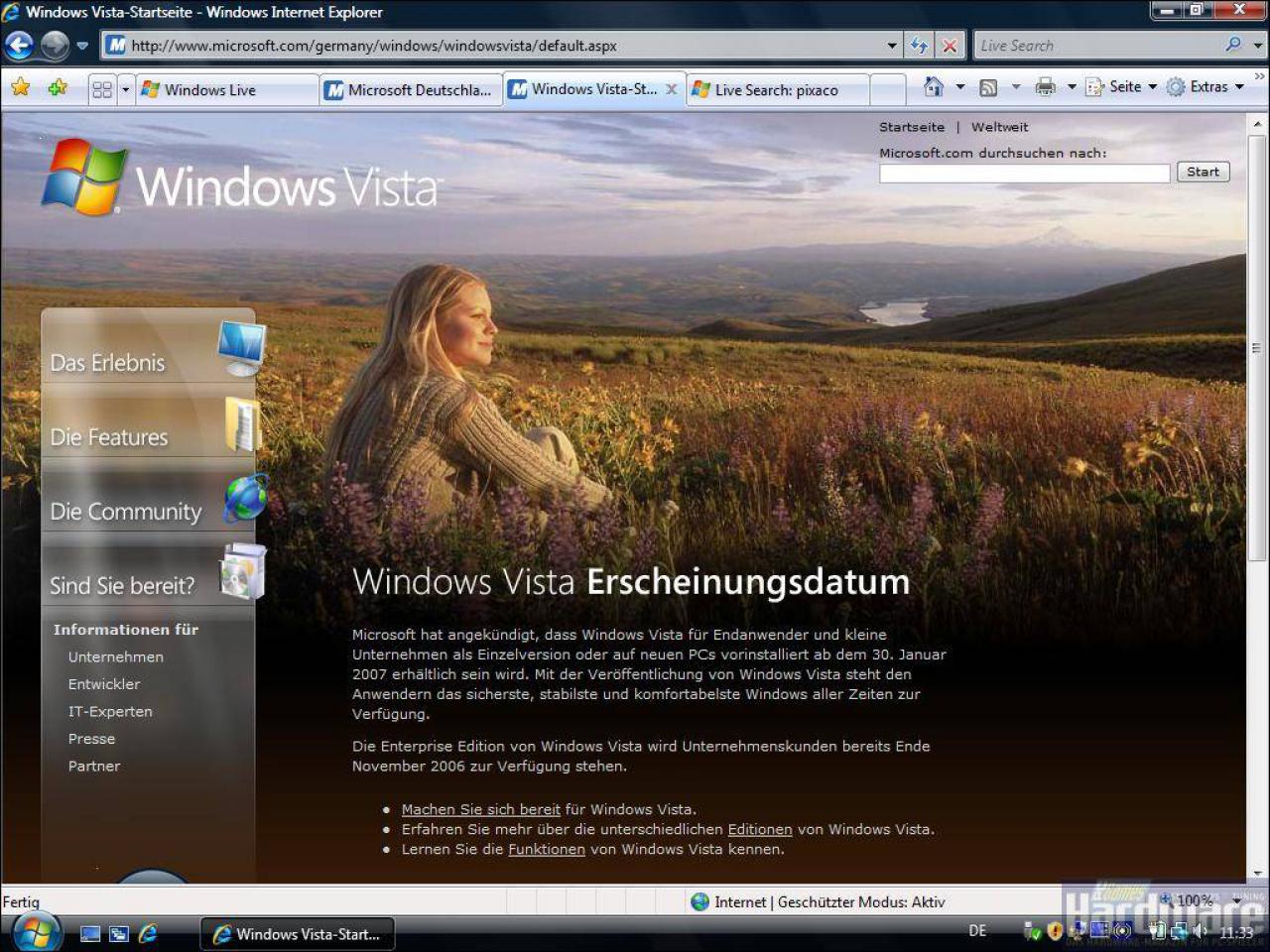The width and height of the screenshot is (1270, 952).
Task: Switch to the Windows Live tab
Action: pos(226,89)
